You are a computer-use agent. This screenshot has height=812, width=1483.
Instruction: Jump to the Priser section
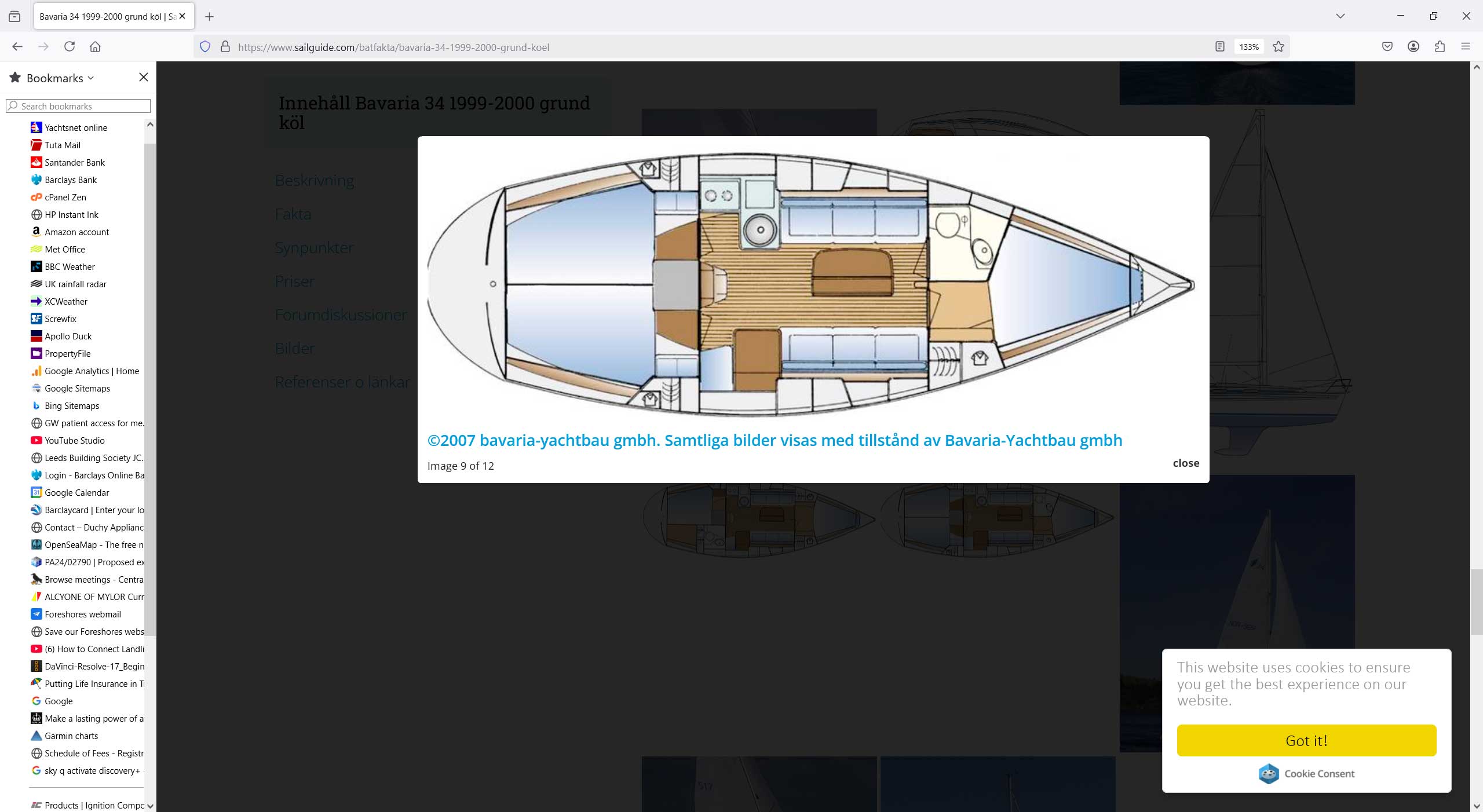(295, 281)
